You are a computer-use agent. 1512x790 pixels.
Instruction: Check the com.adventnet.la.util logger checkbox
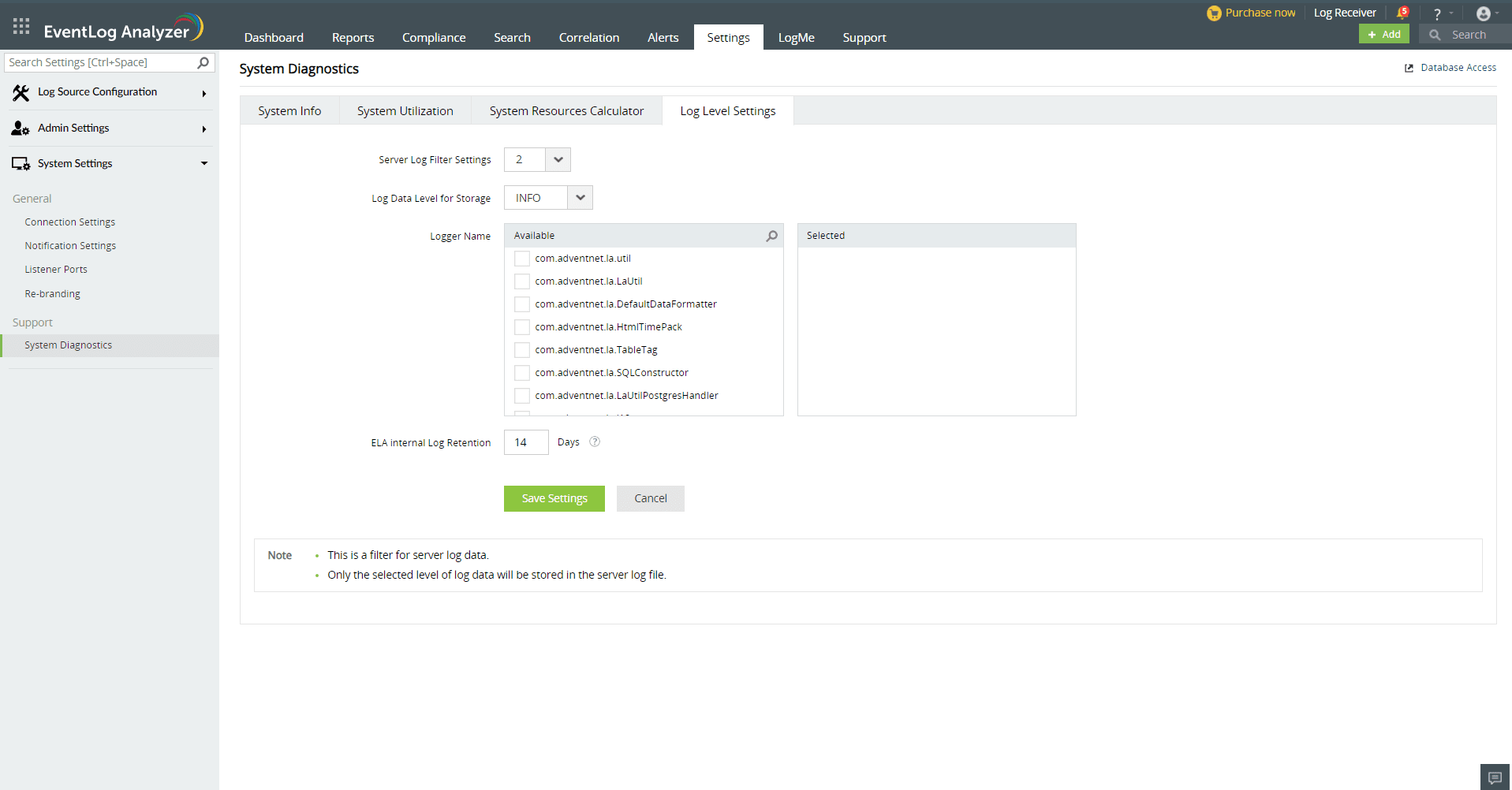[x=521, y=259]
